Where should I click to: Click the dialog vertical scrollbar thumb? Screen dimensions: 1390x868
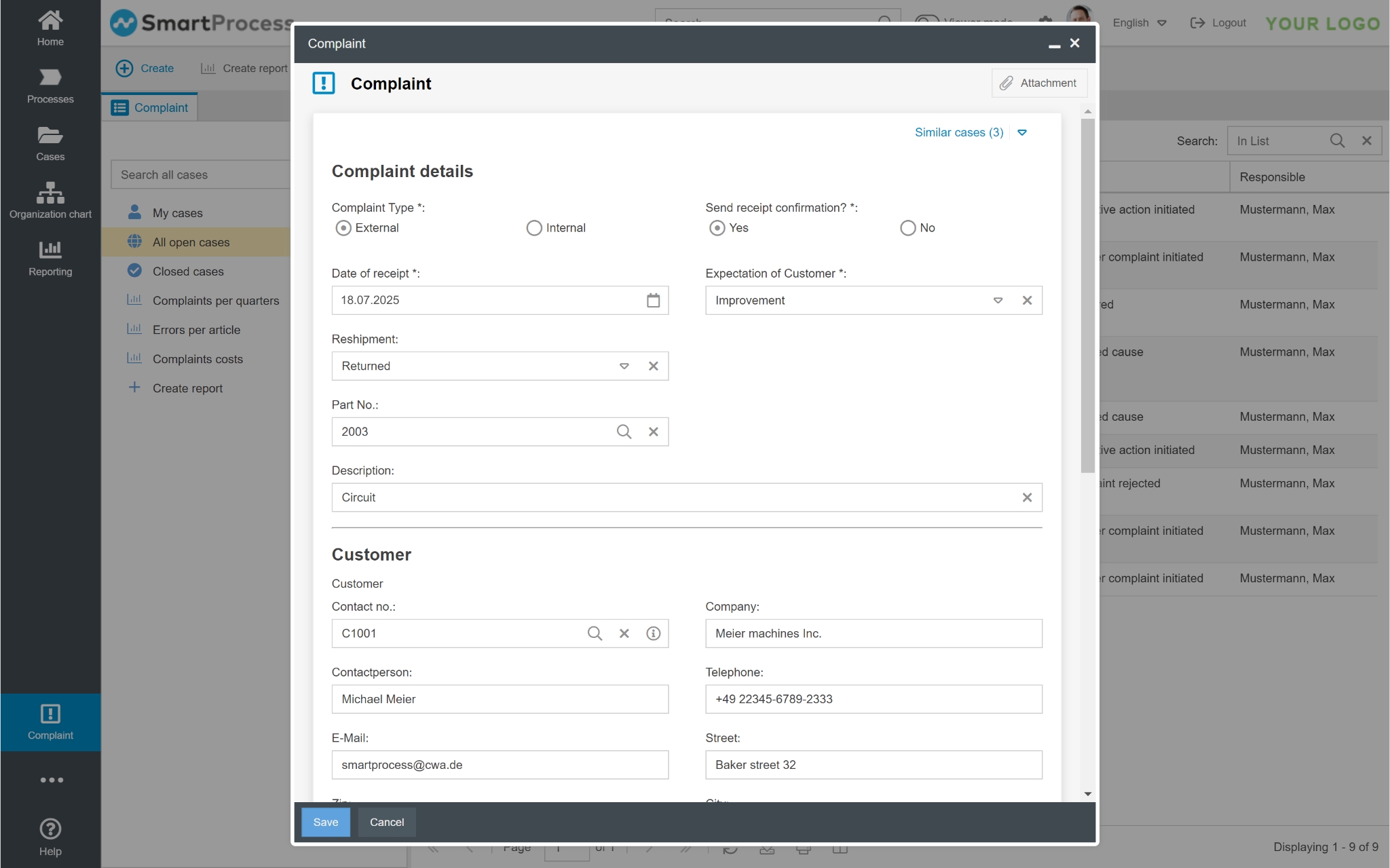(x=1087, y=295)
